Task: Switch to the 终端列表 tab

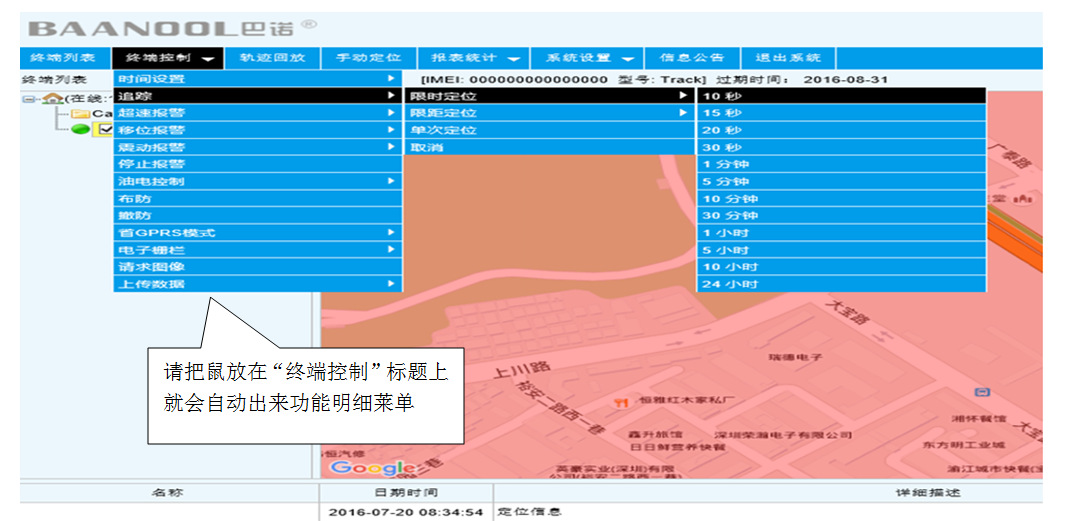Action: [67, 58]
